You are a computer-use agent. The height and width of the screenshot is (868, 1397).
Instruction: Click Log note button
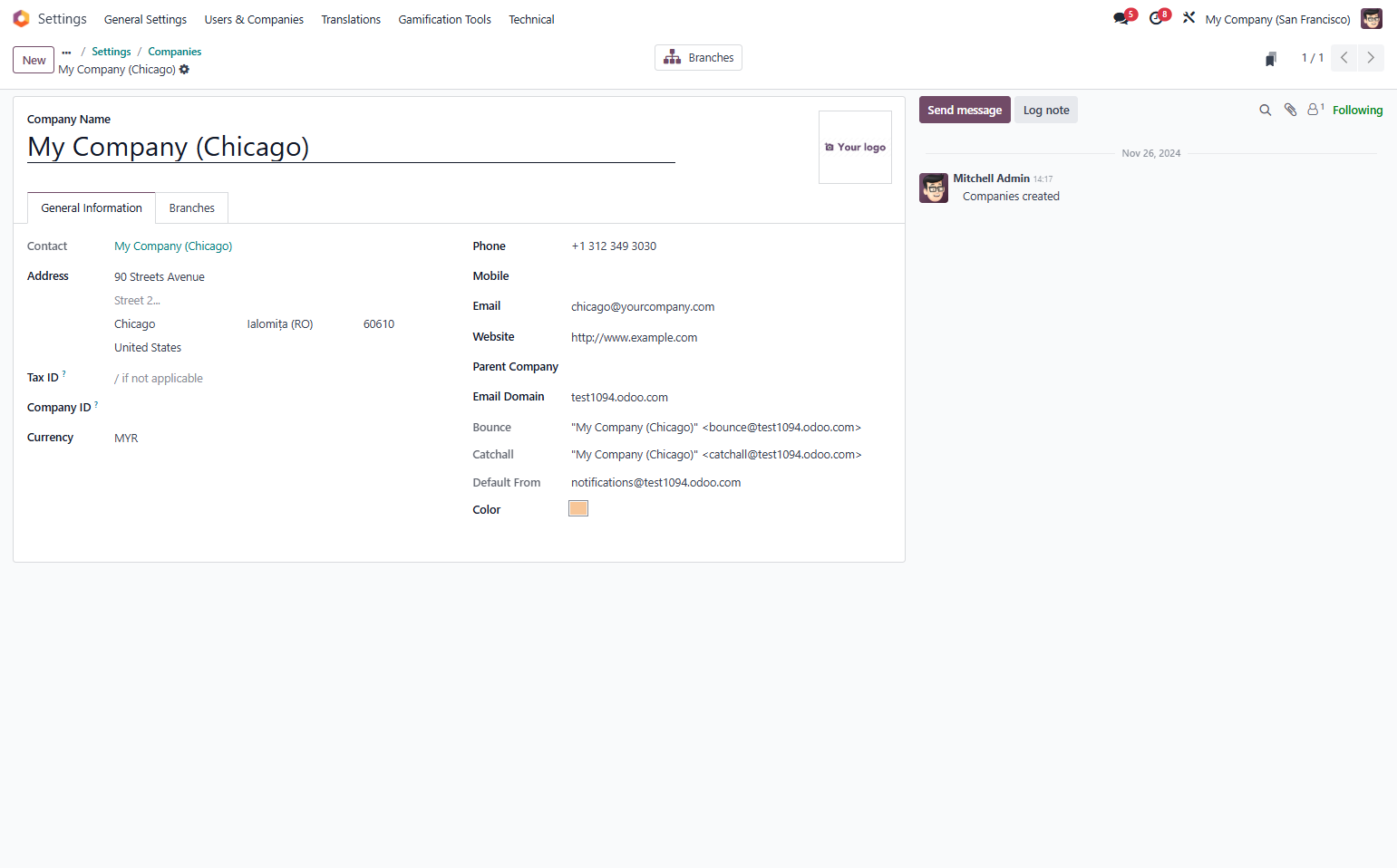1046,110
